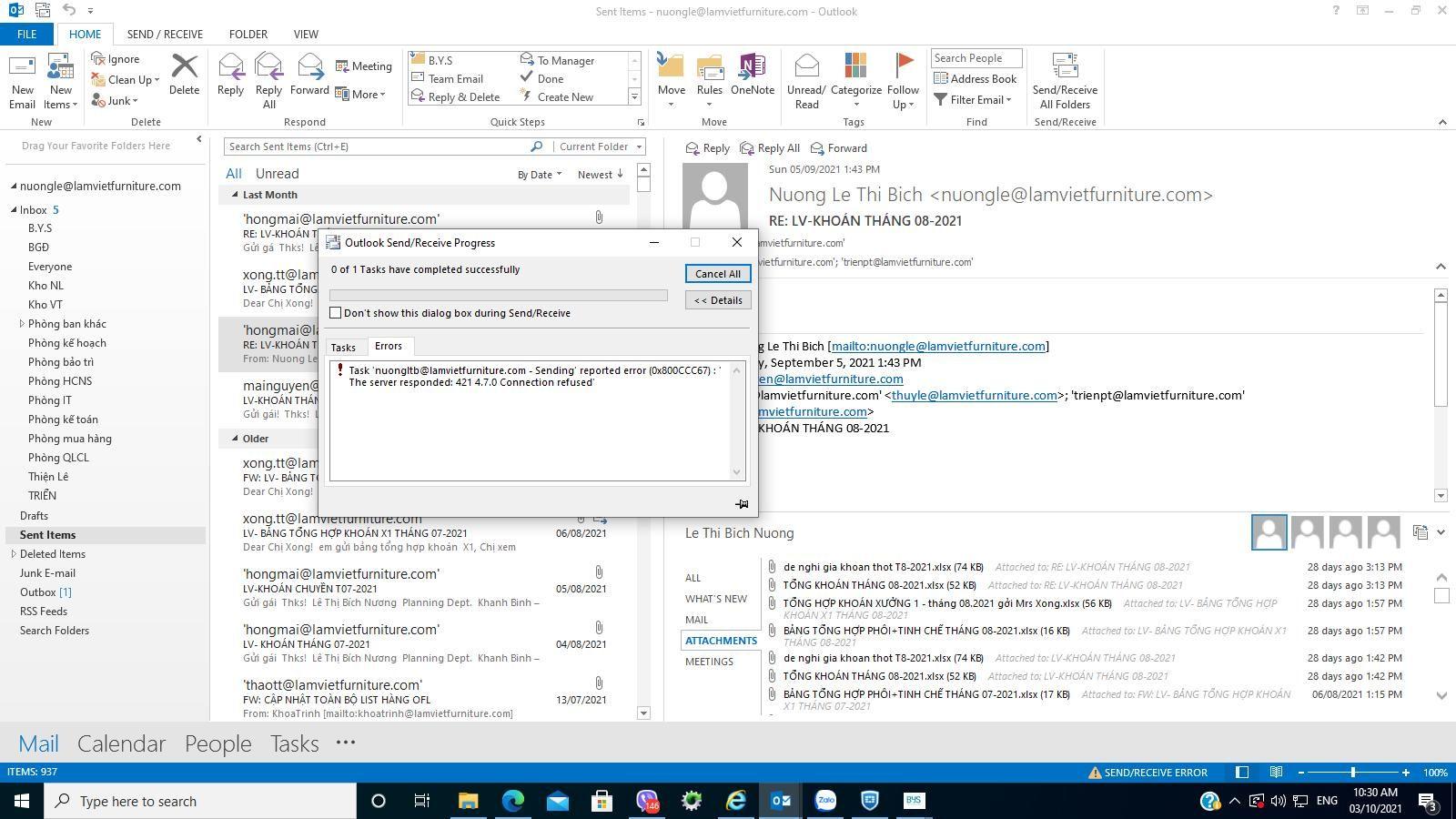Click Forward in the reading pane
This screenshot has width=1456, height=819.
point(838,148)
